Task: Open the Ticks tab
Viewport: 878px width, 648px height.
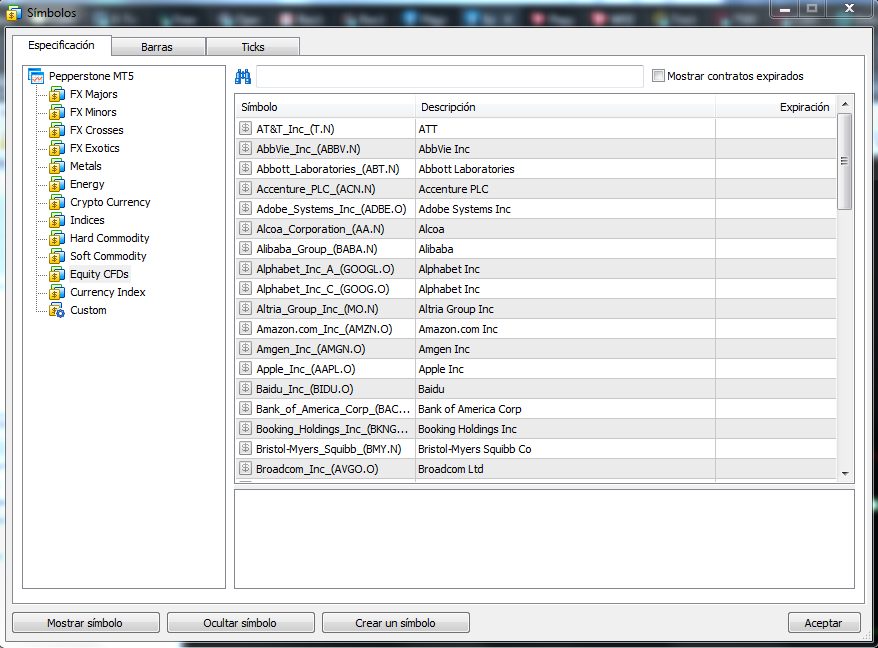Action: (253, 47)
